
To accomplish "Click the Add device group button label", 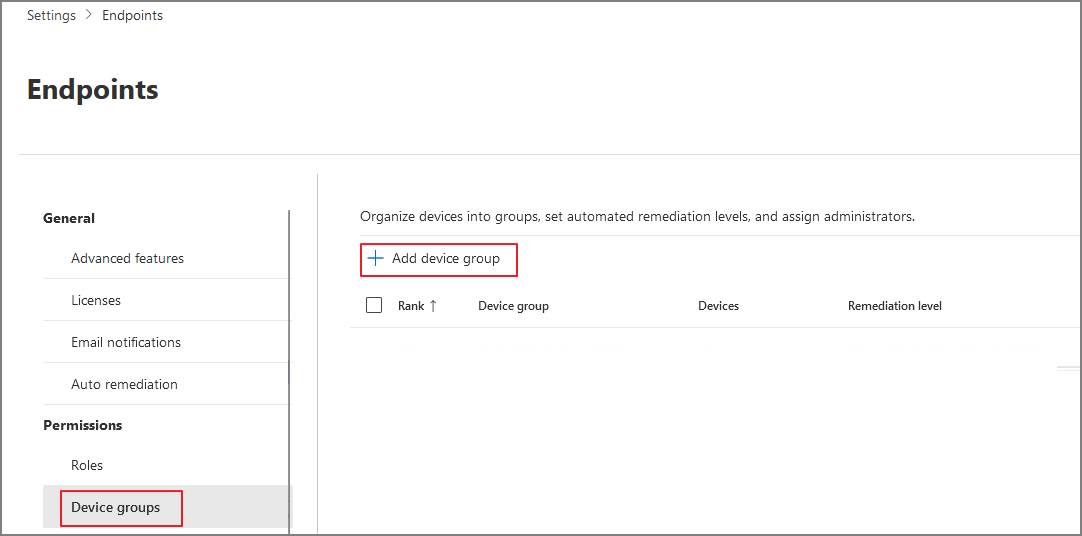I will coord(446,259).
